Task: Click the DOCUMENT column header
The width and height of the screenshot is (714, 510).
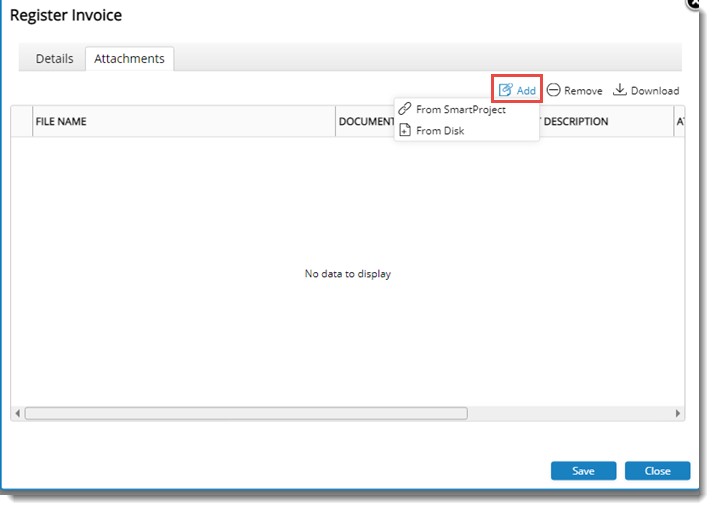Action: [366, 121]
